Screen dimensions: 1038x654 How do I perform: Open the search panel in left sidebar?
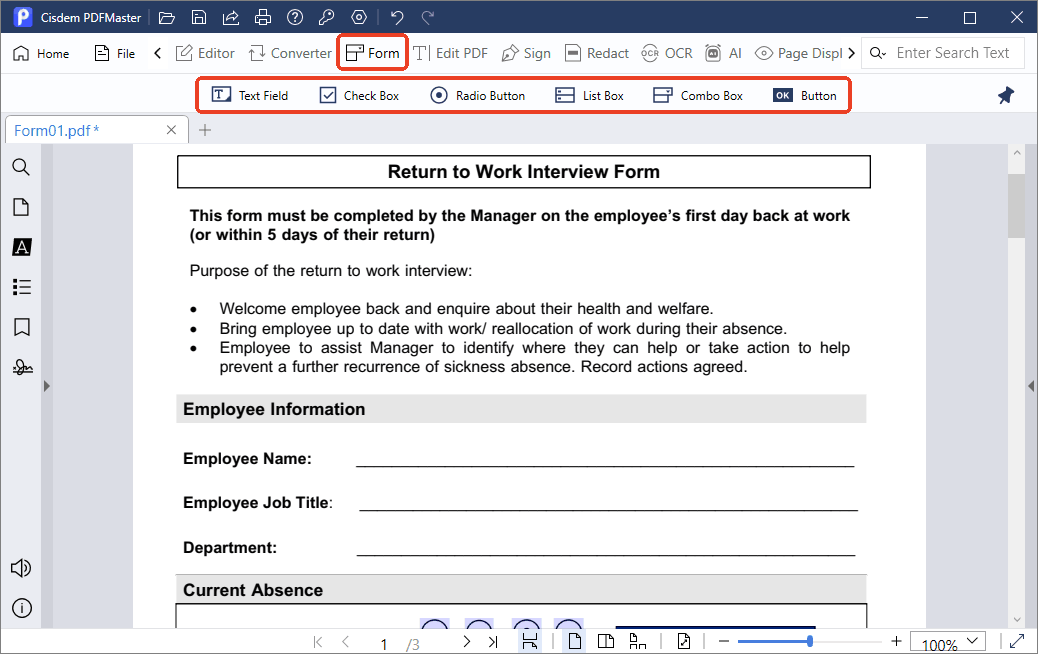pyautogui.click(x=21, y=167)
